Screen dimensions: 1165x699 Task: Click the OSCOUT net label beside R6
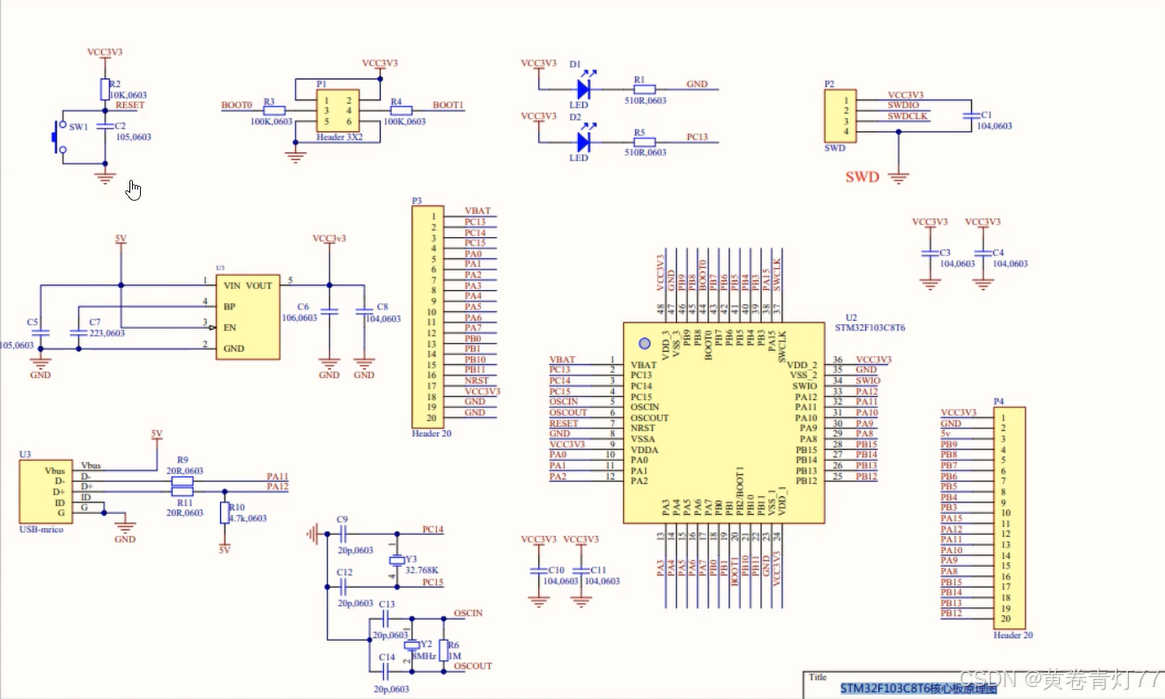pos(473,666)
